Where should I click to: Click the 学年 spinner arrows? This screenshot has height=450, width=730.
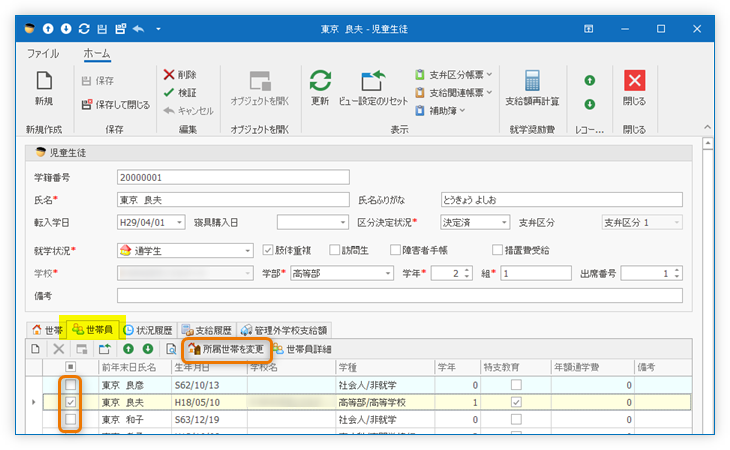[x=467, y=273]
